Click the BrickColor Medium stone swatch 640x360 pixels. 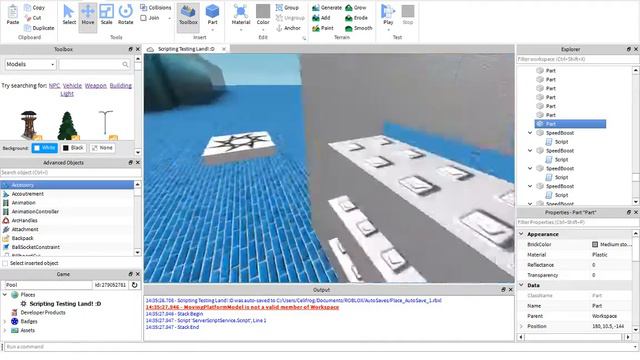(595, 244)
